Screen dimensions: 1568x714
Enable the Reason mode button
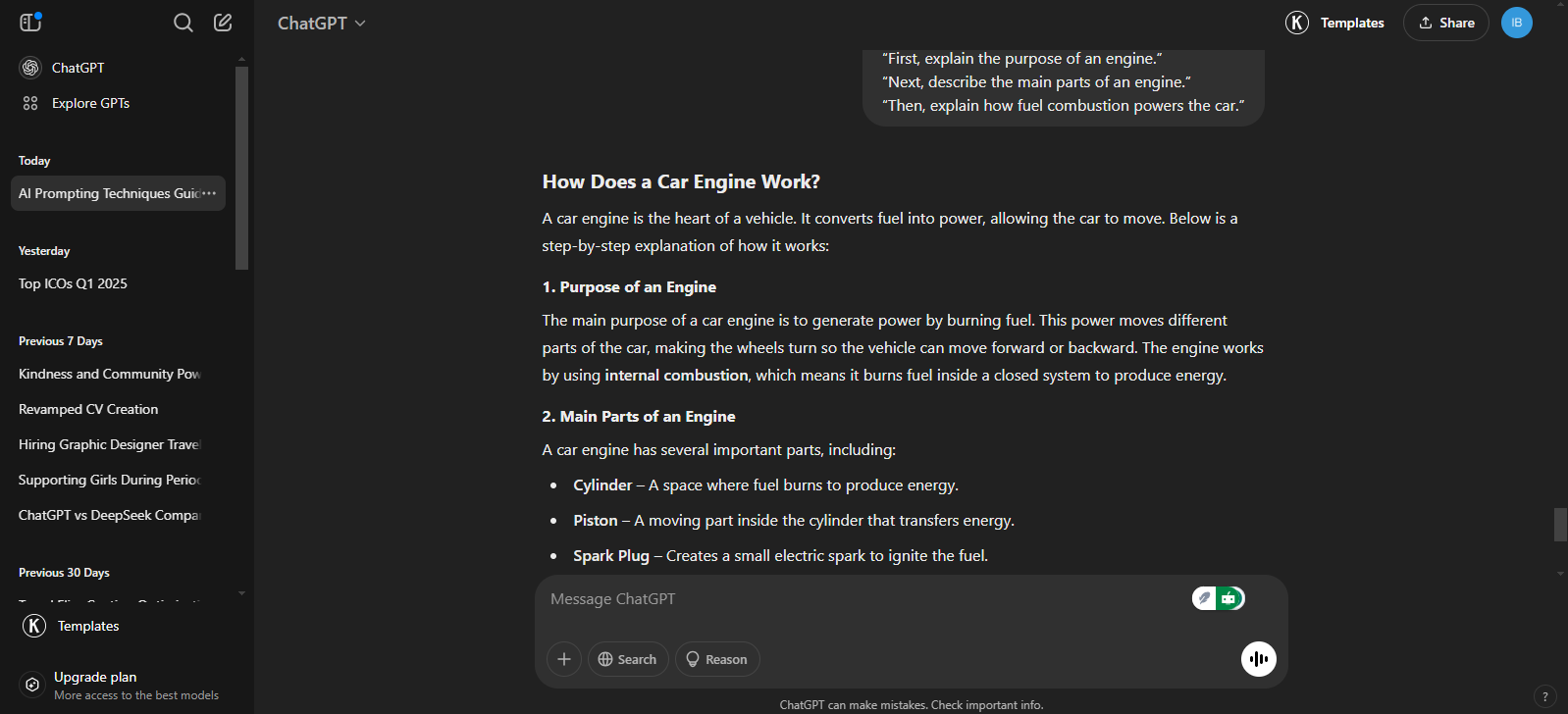coord(717,659)
